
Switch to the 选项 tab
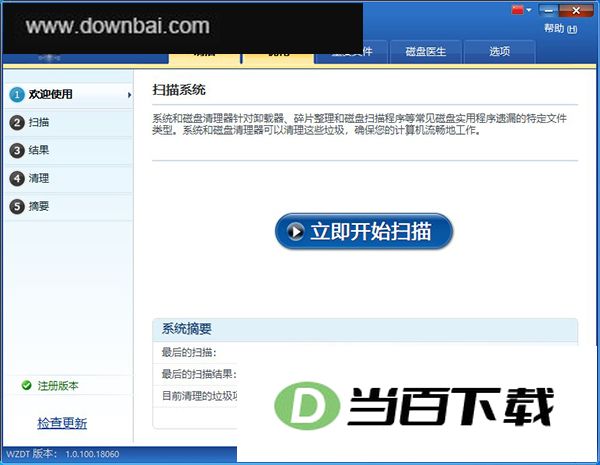point(499,52)
